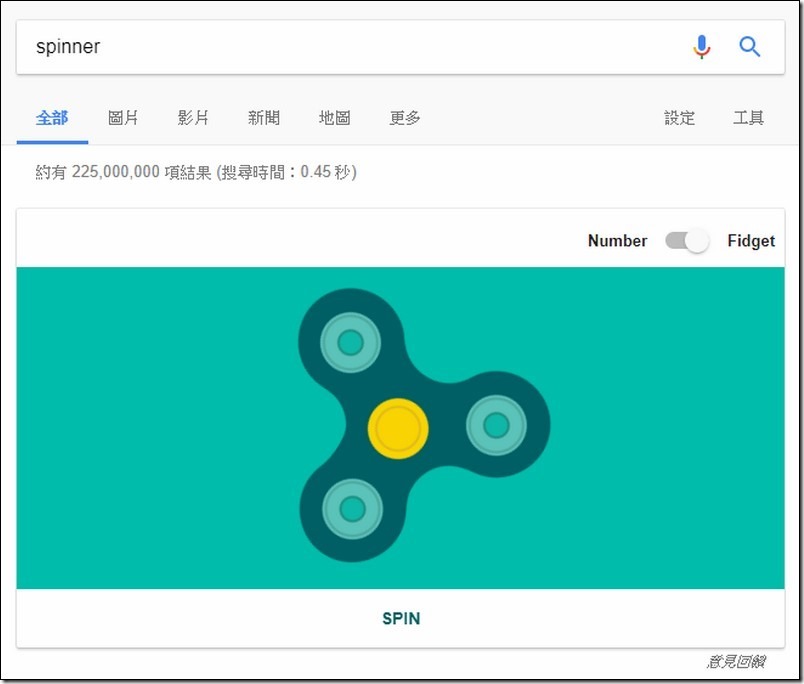This screenshot has width=804, height=684.
Task: Open the 更多 menu
Action: pyautogui.click(x=405, y=118)
